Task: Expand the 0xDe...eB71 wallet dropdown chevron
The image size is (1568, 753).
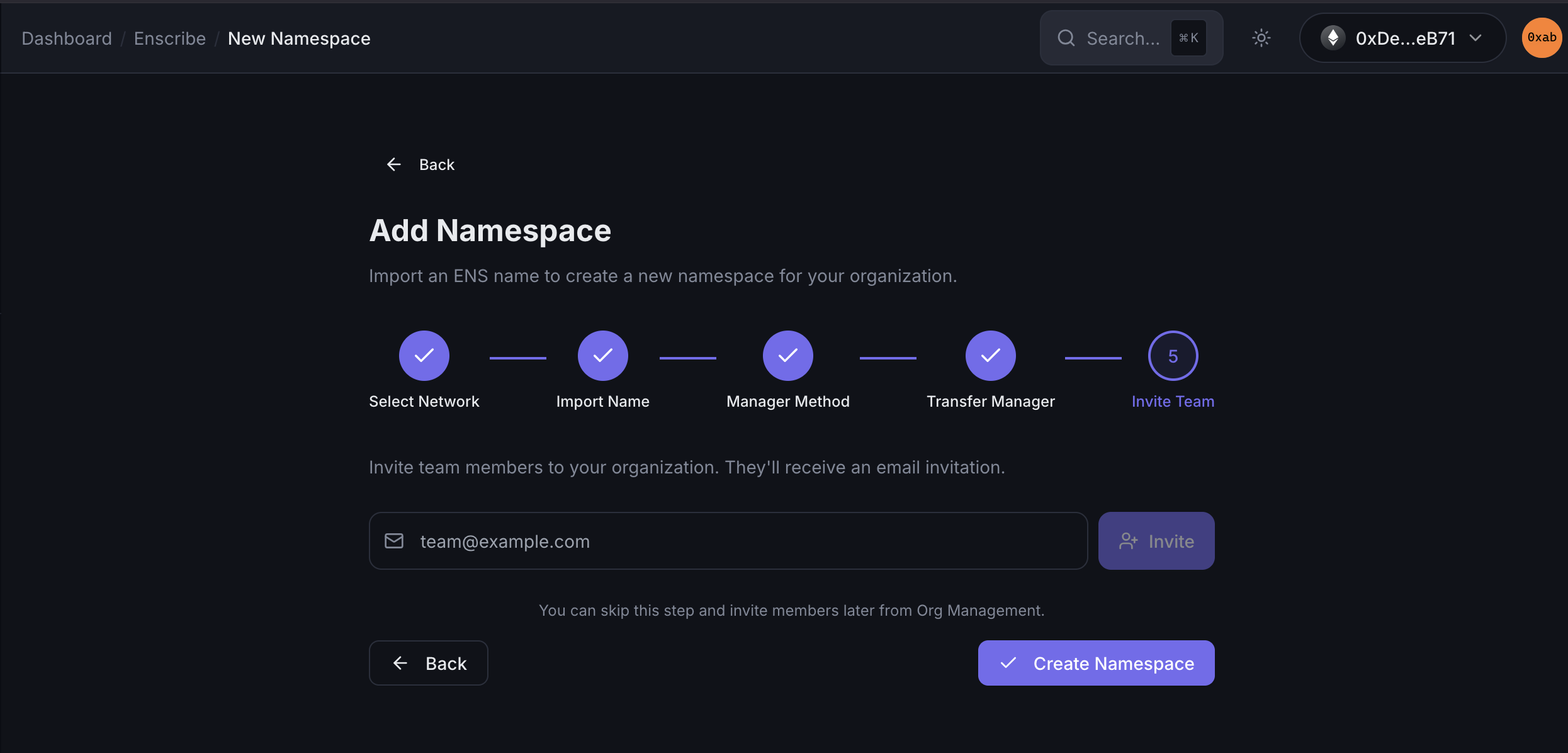Action: tap(1475, 38)
